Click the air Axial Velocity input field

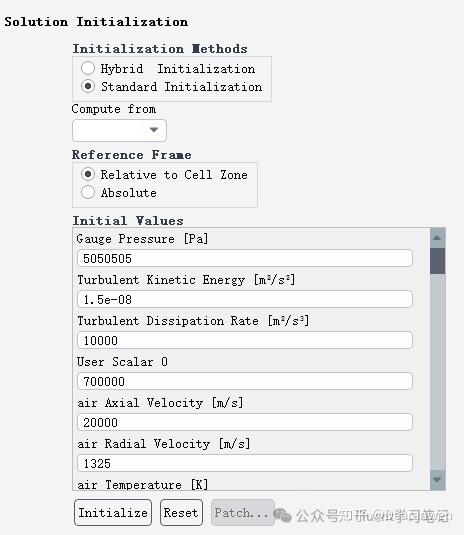click(x=245, y=422)
